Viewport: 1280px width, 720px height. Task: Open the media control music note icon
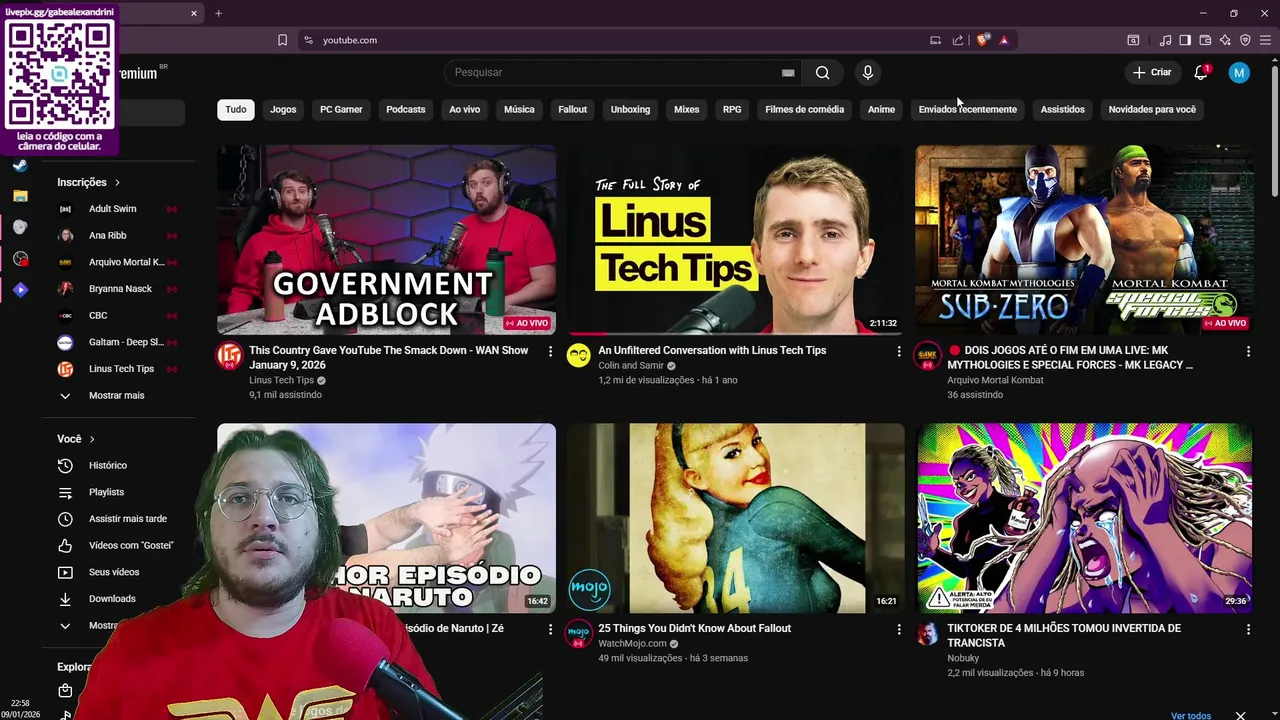point(1165,40)
